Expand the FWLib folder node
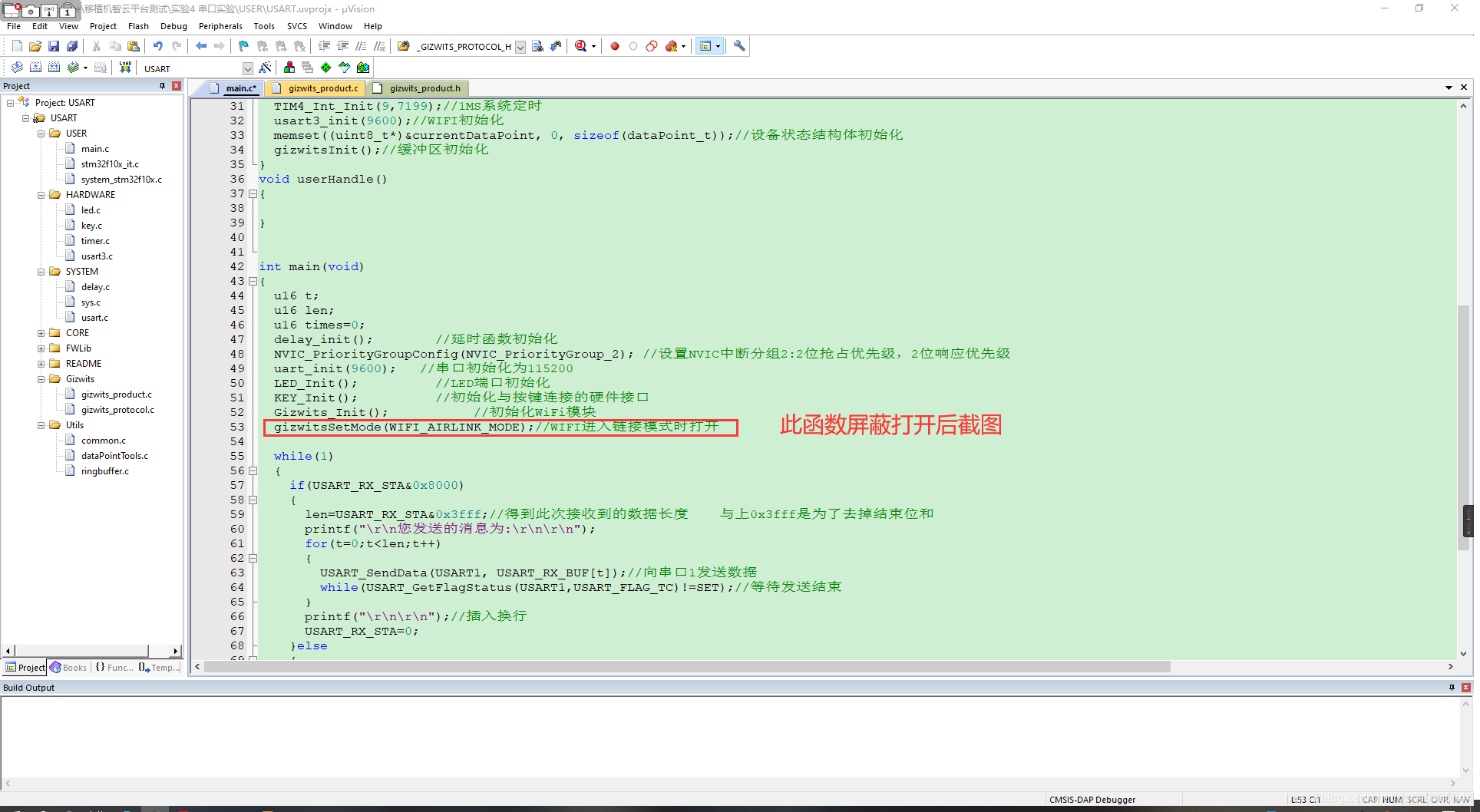 point(41,348)
